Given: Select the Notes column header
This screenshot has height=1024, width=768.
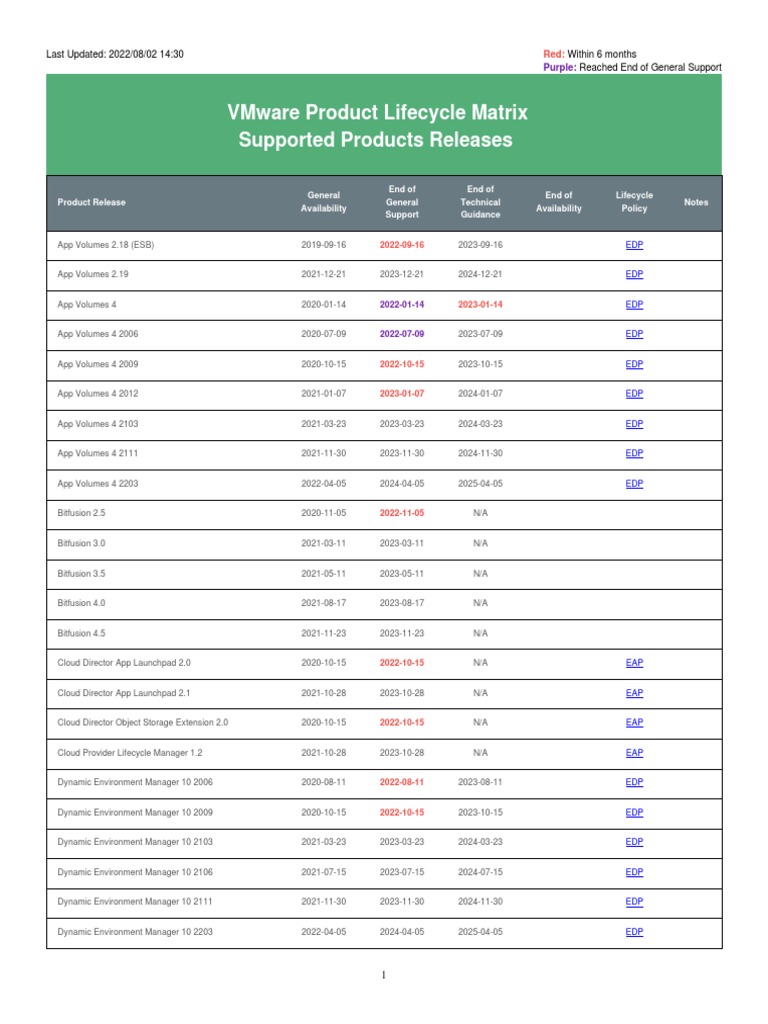Looking at the screenshot, I should tap(696, 202).
